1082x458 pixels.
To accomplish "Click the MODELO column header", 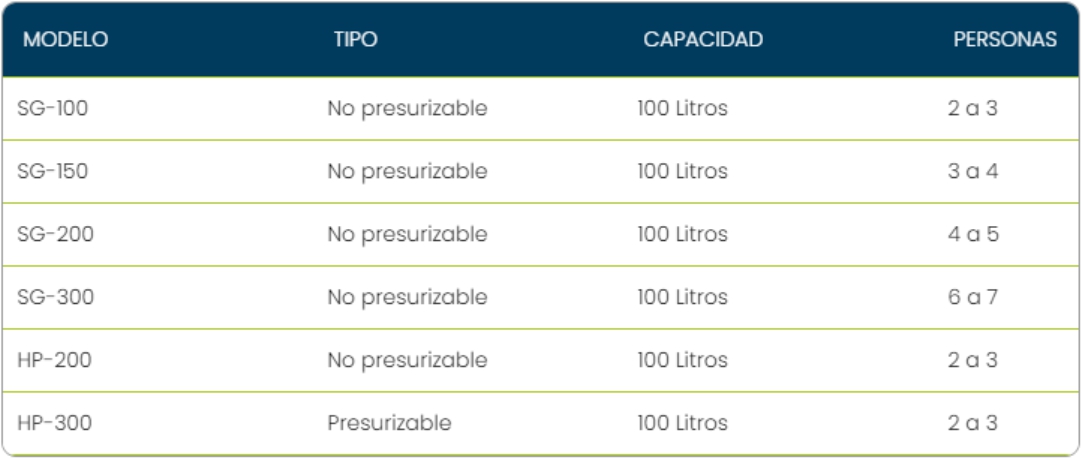I will [66, 40].
